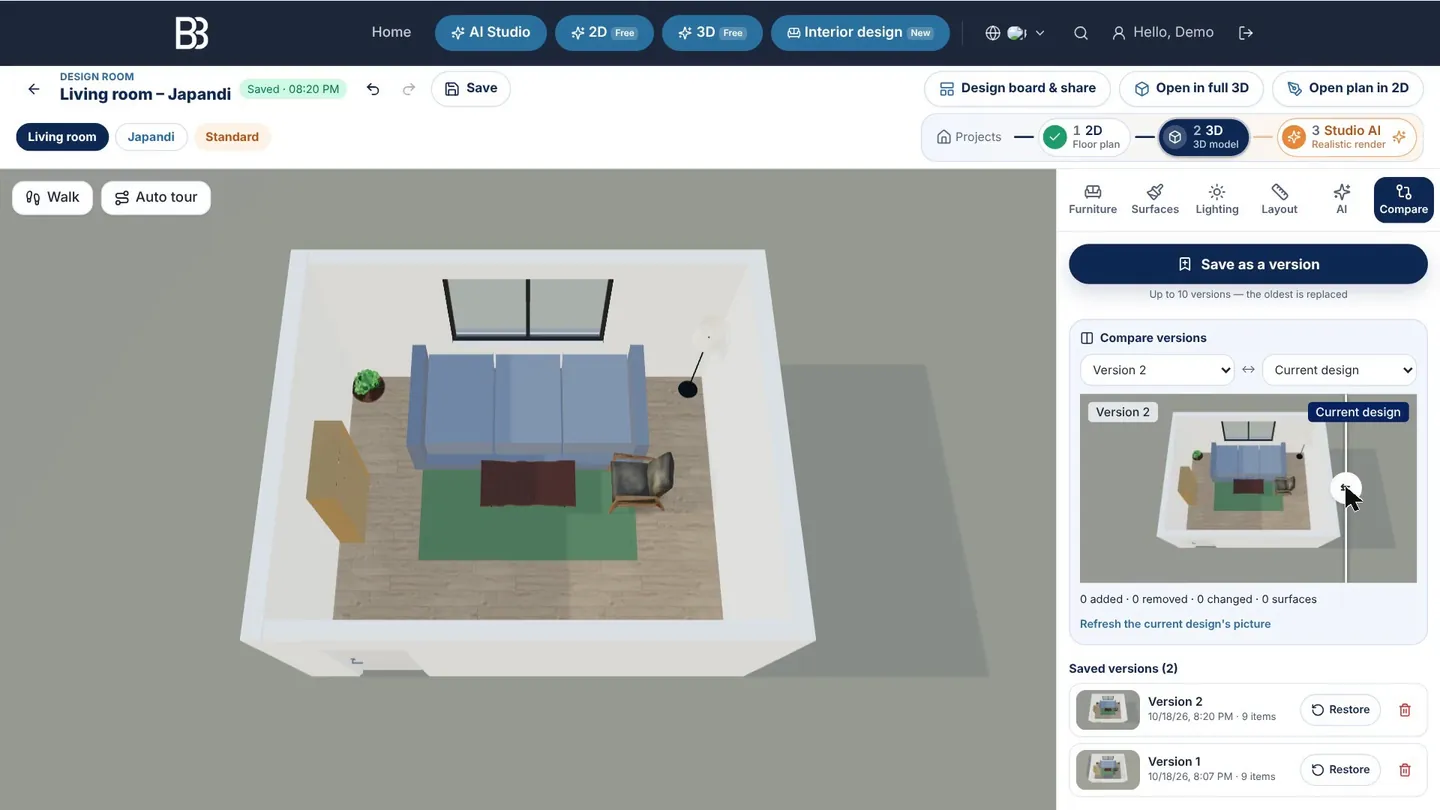Open the 3D Free navigation item
This screenshot has height=810, width=1440.
[x=712, y=33]
